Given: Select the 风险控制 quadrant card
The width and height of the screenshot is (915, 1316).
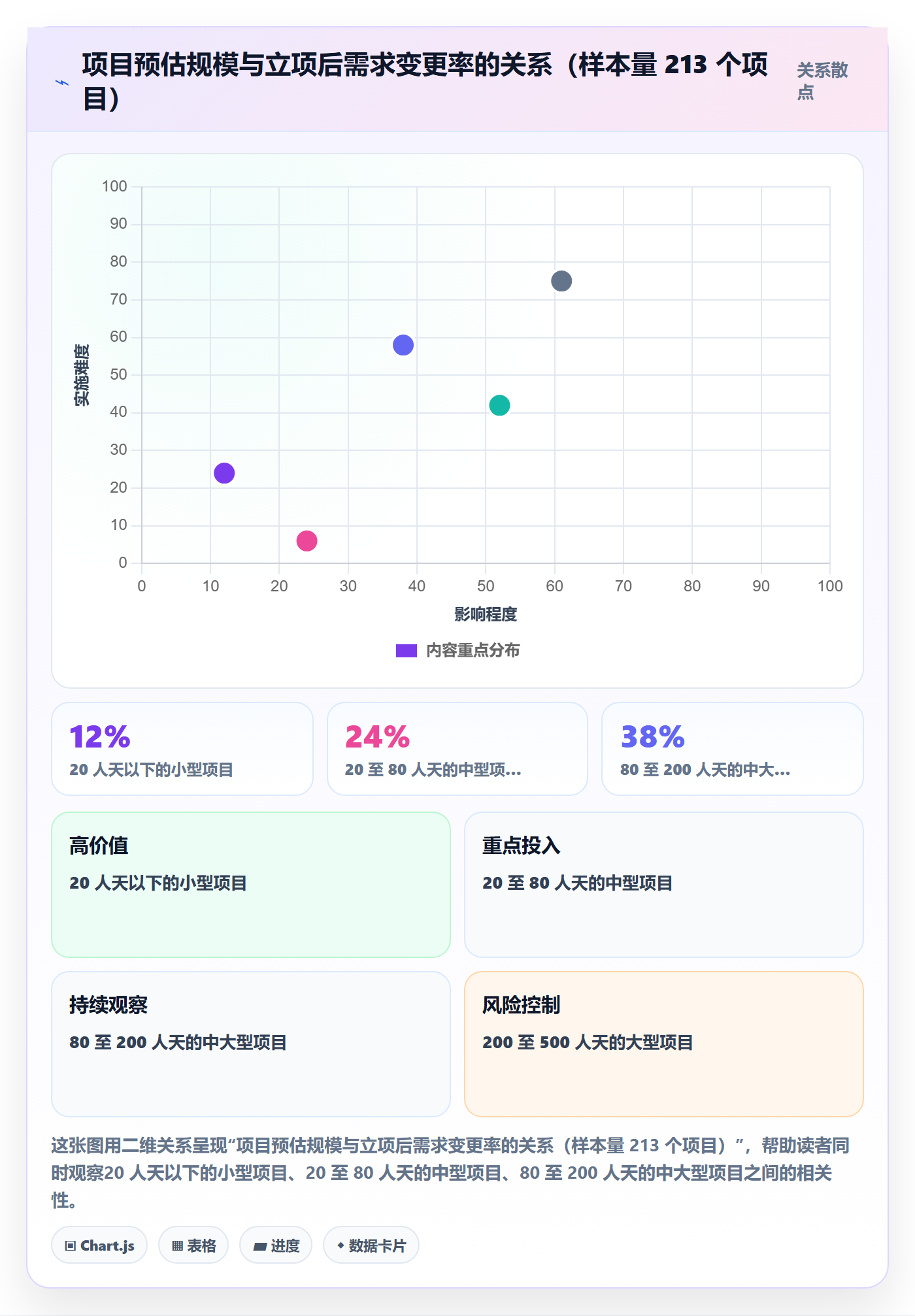Looking at the screenshot, I should [x=664, y=1044].
